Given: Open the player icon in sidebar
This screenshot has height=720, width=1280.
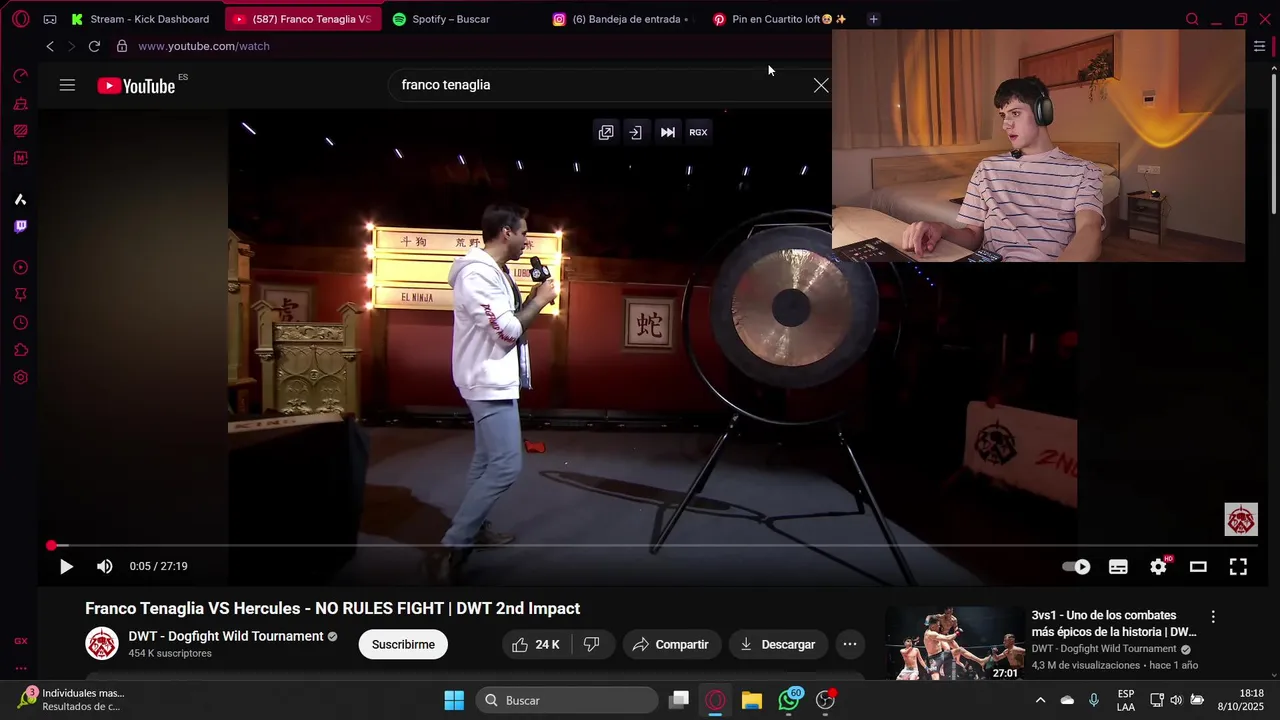Looking at the screenshot, I should click(x=20, y=268).
